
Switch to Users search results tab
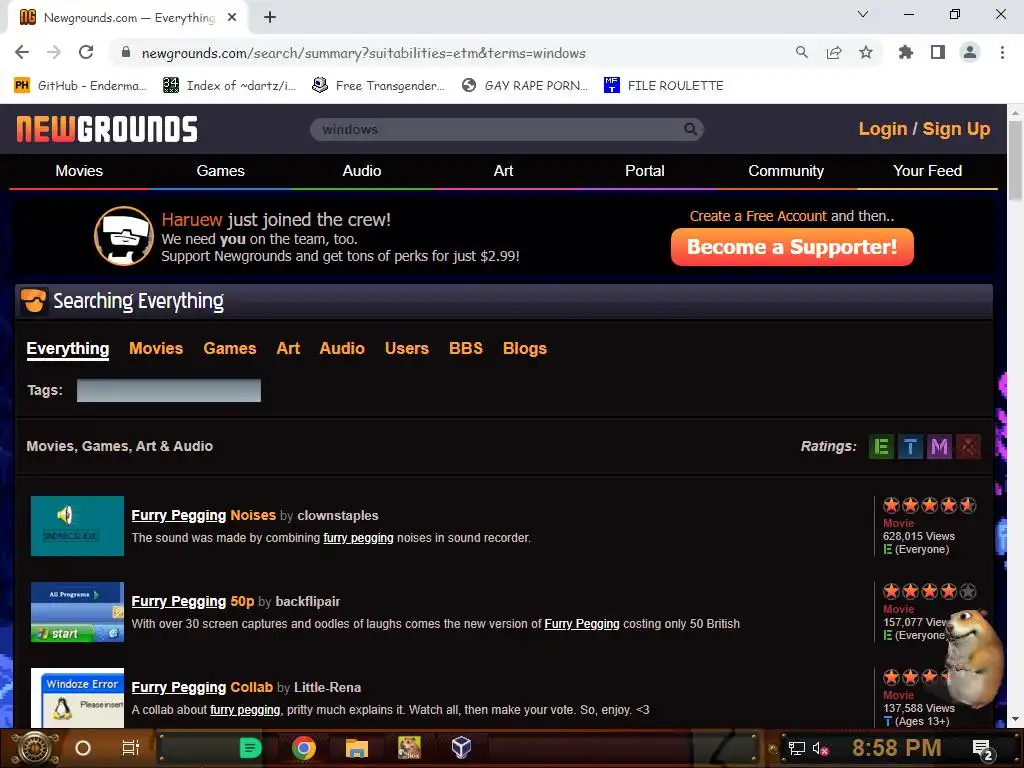coord(407,348)
